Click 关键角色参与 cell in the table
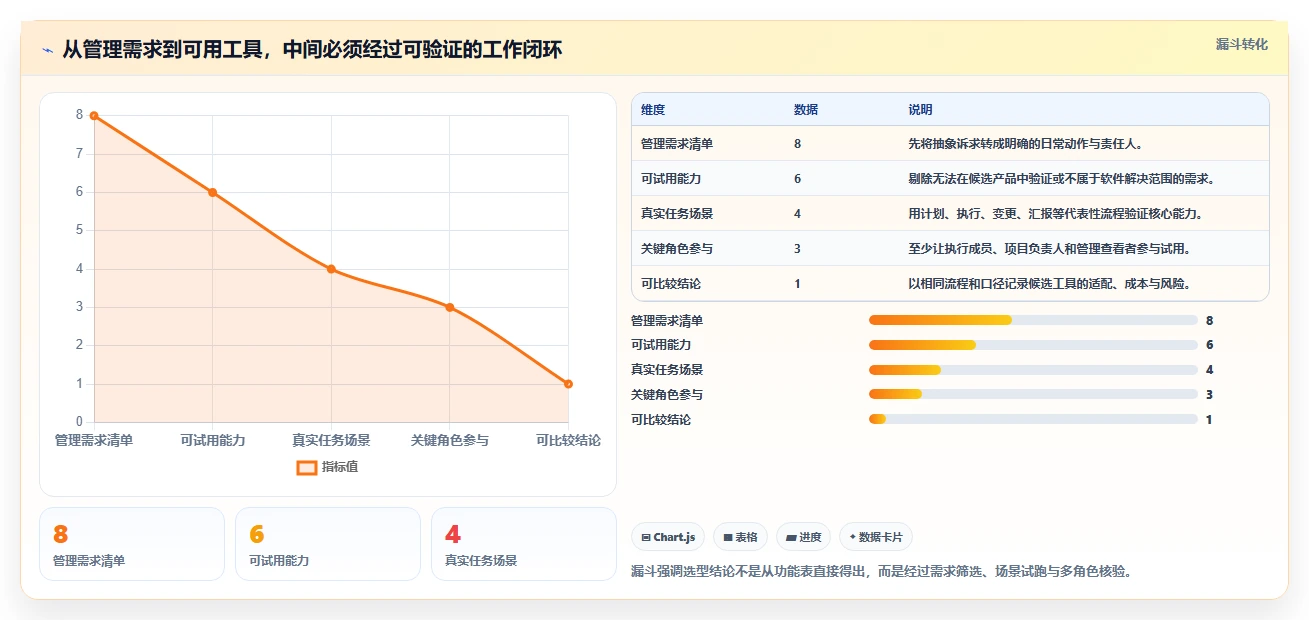 point(677,249)
